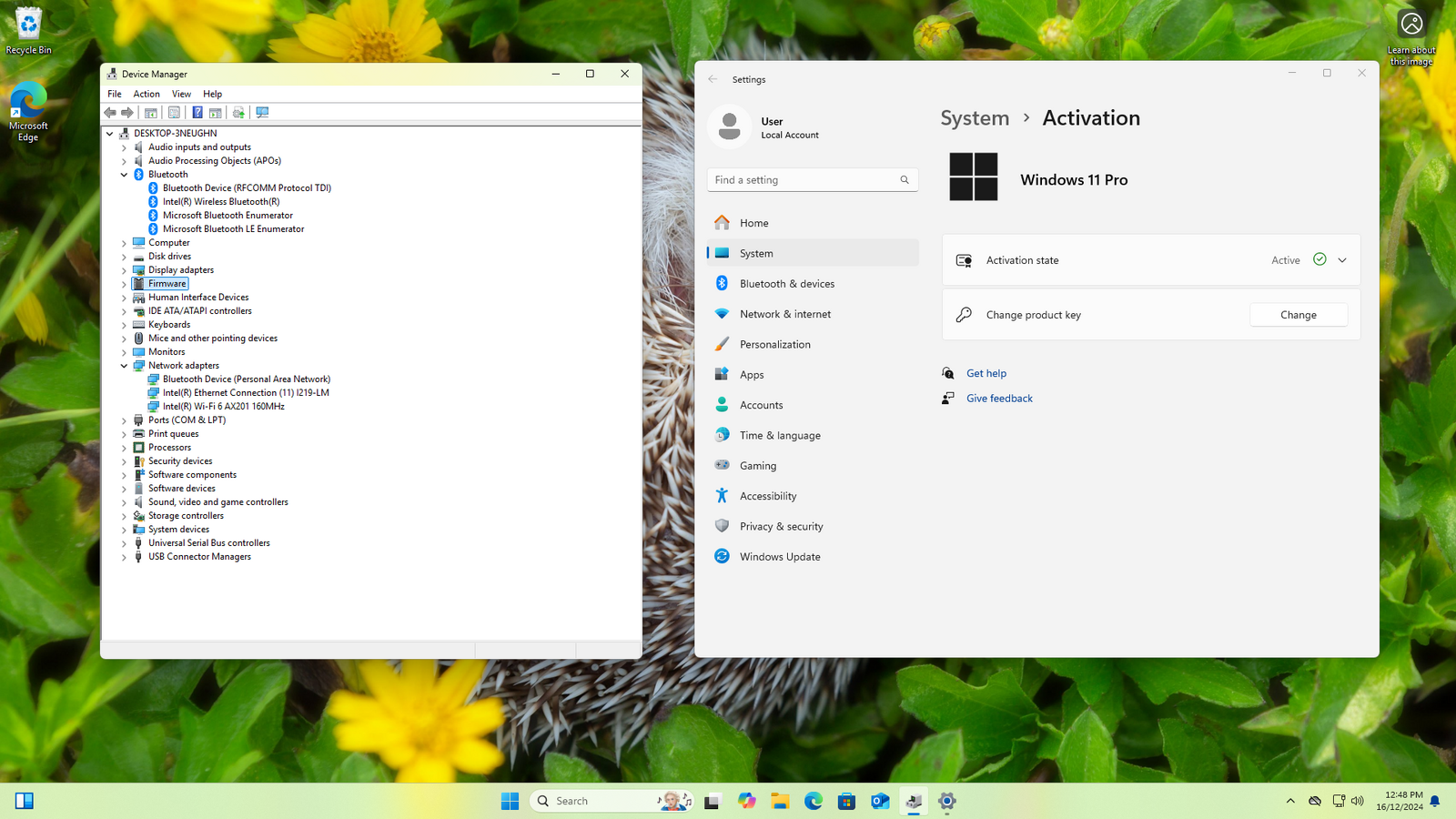Show hidden icons in system tray
The image size is (1456, 819).
click(x=1290, y=801)
